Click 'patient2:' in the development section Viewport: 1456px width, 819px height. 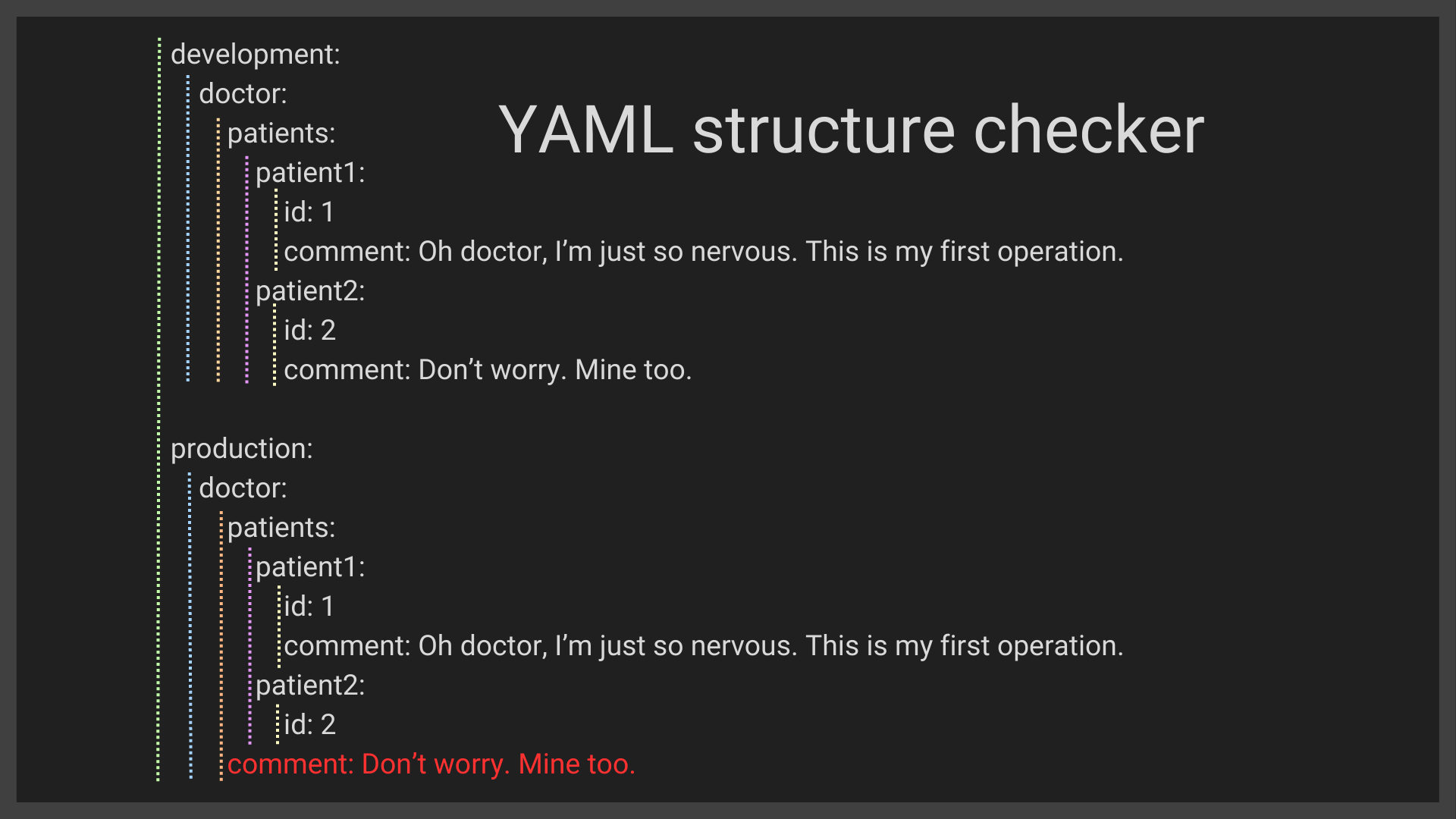click(x=310, y=291)
